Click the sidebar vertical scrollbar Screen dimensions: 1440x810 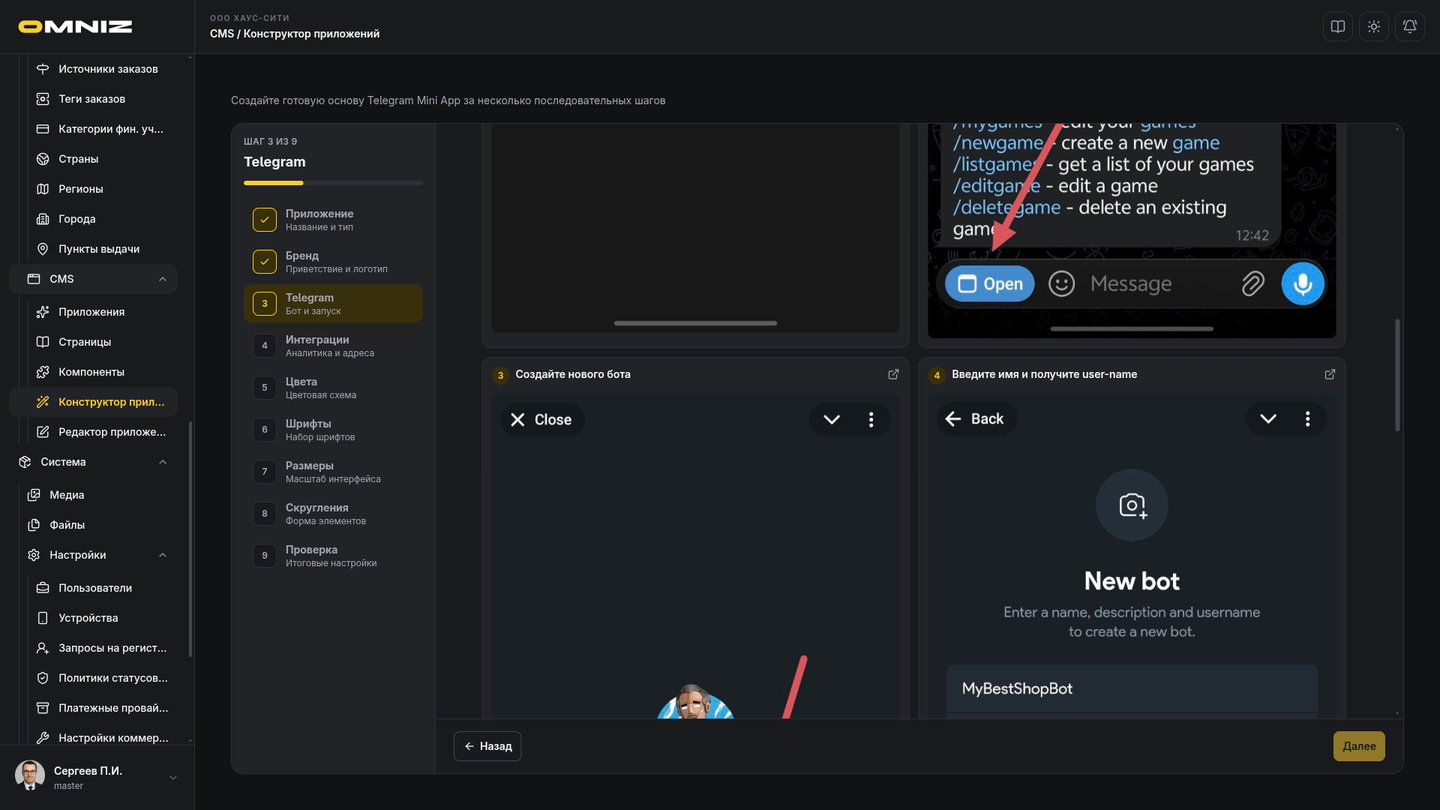[x=189, y=540]
